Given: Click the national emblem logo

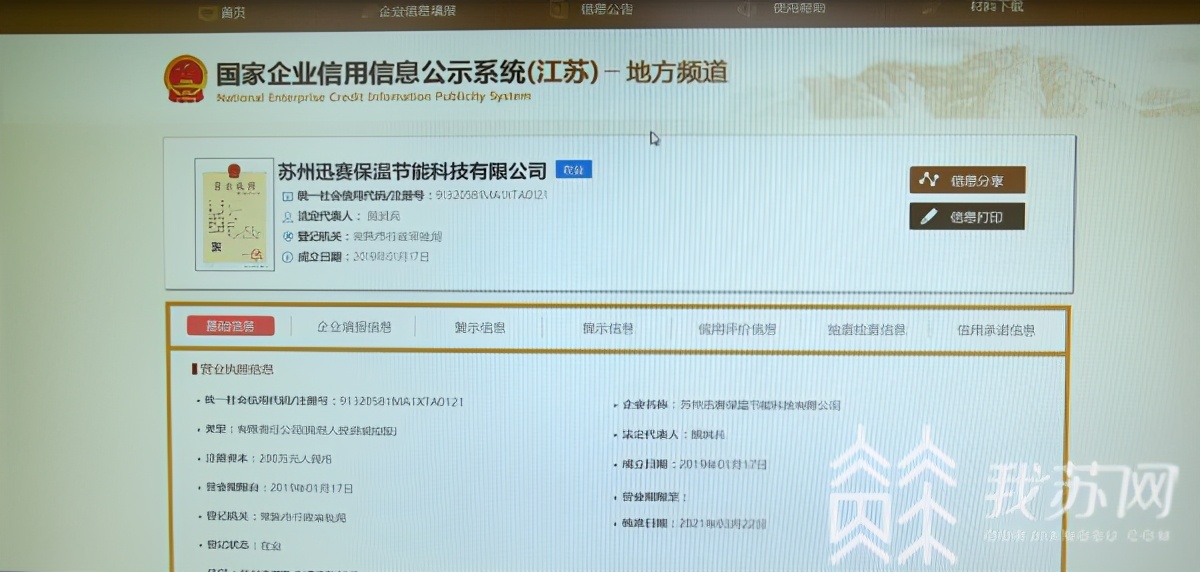Looking at the screenshot, I should tap(185, 78).
